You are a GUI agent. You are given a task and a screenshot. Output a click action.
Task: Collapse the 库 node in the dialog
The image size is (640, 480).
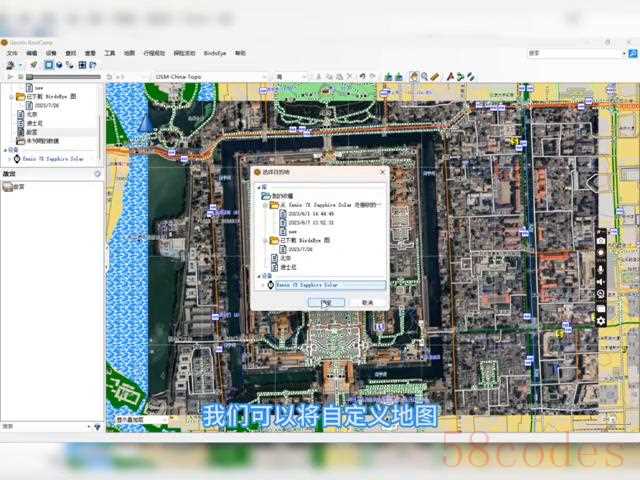[x=259, y=187]
